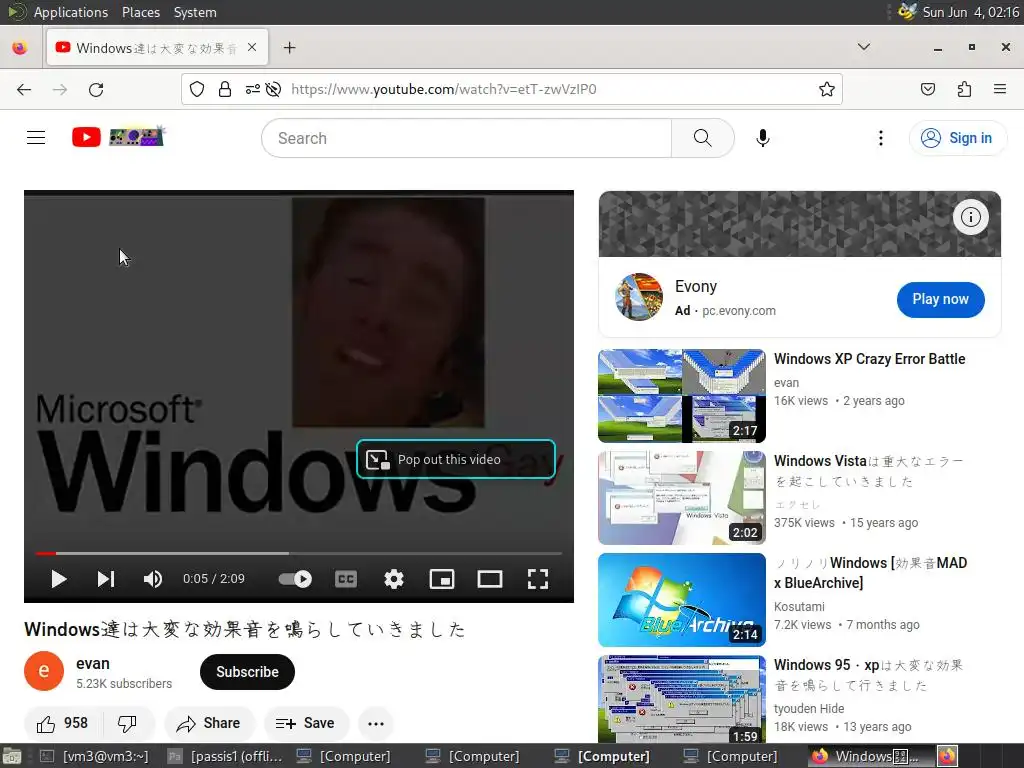Save the video to a playlist

(x=306, y=723)
